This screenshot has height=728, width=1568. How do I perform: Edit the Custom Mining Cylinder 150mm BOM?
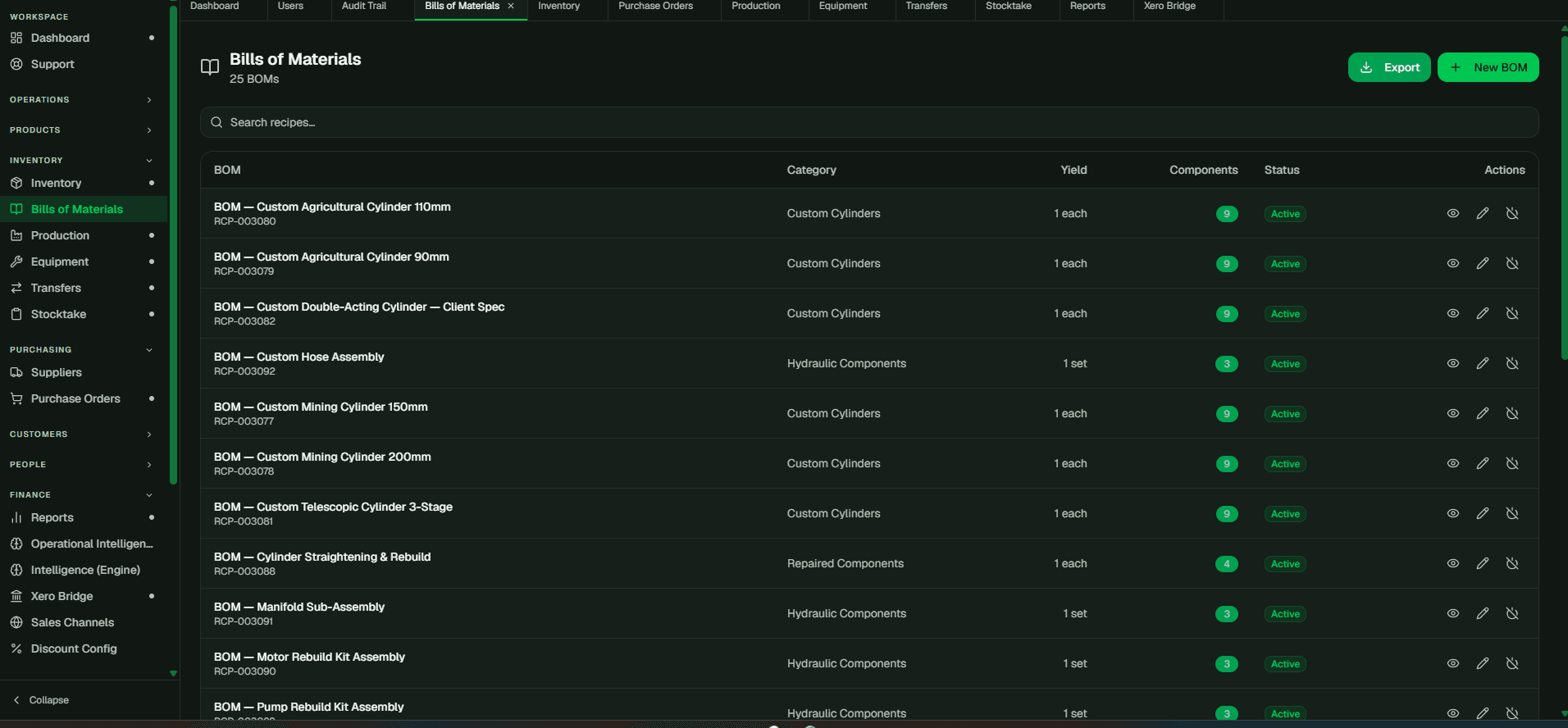coord(1482,413)
